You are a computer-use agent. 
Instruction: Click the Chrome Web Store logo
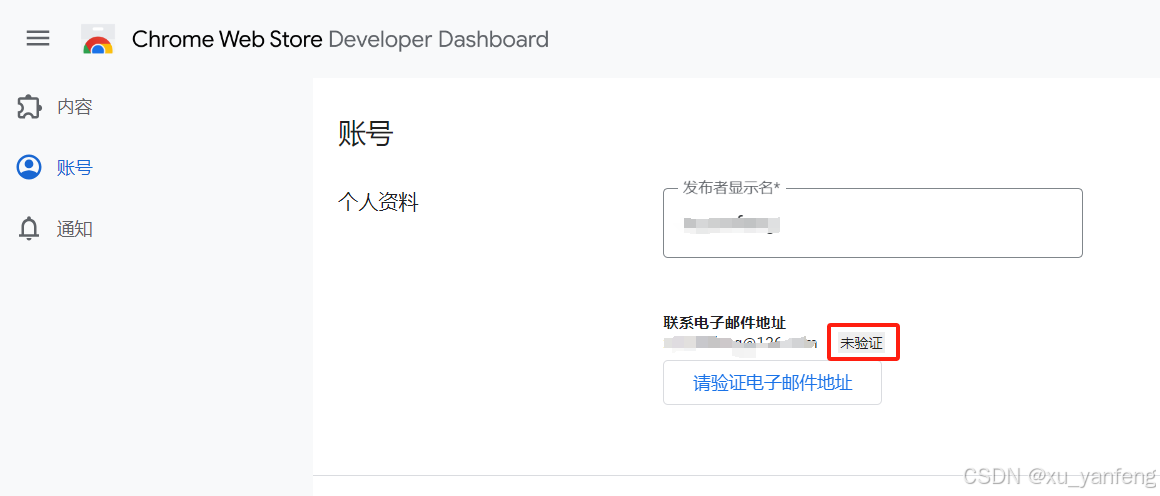tap(98, 39)
